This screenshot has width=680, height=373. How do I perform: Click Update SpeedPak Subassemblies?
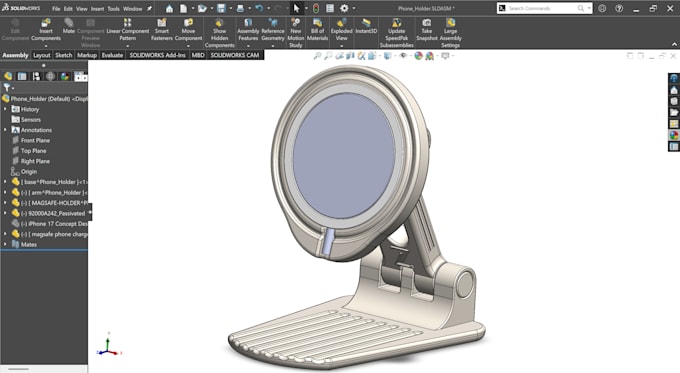coord(396,33)
